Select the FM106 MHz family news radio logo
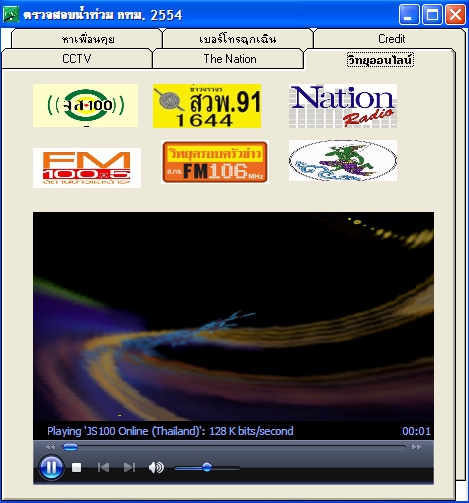The image size is (469, 503). coord(215,162)
